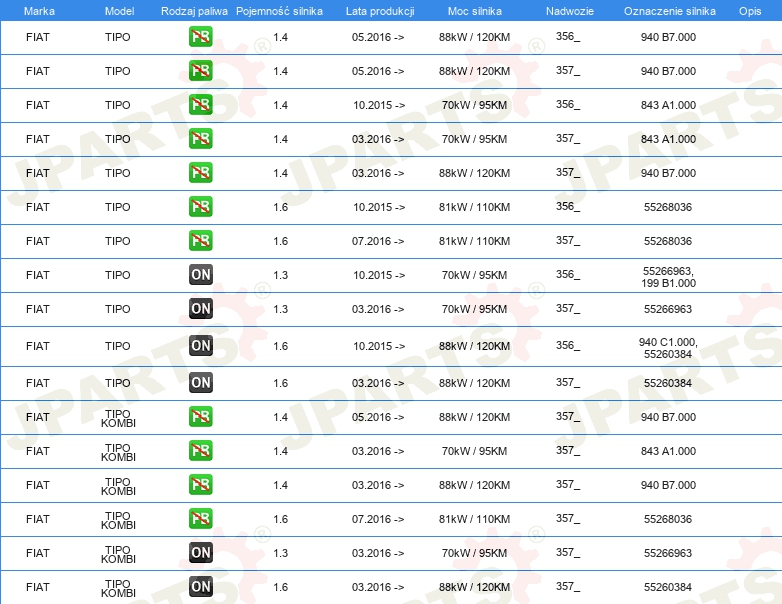Click the Opis column header

coord(749,9)
